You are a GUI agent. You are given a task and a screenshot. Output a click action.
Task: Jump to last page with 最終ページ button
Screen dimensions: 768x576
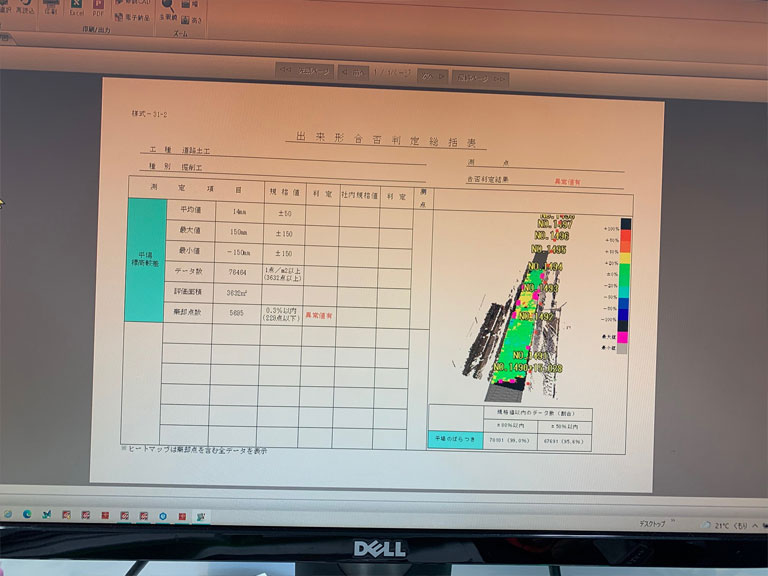pyautogui.click(x=480, y=78)
